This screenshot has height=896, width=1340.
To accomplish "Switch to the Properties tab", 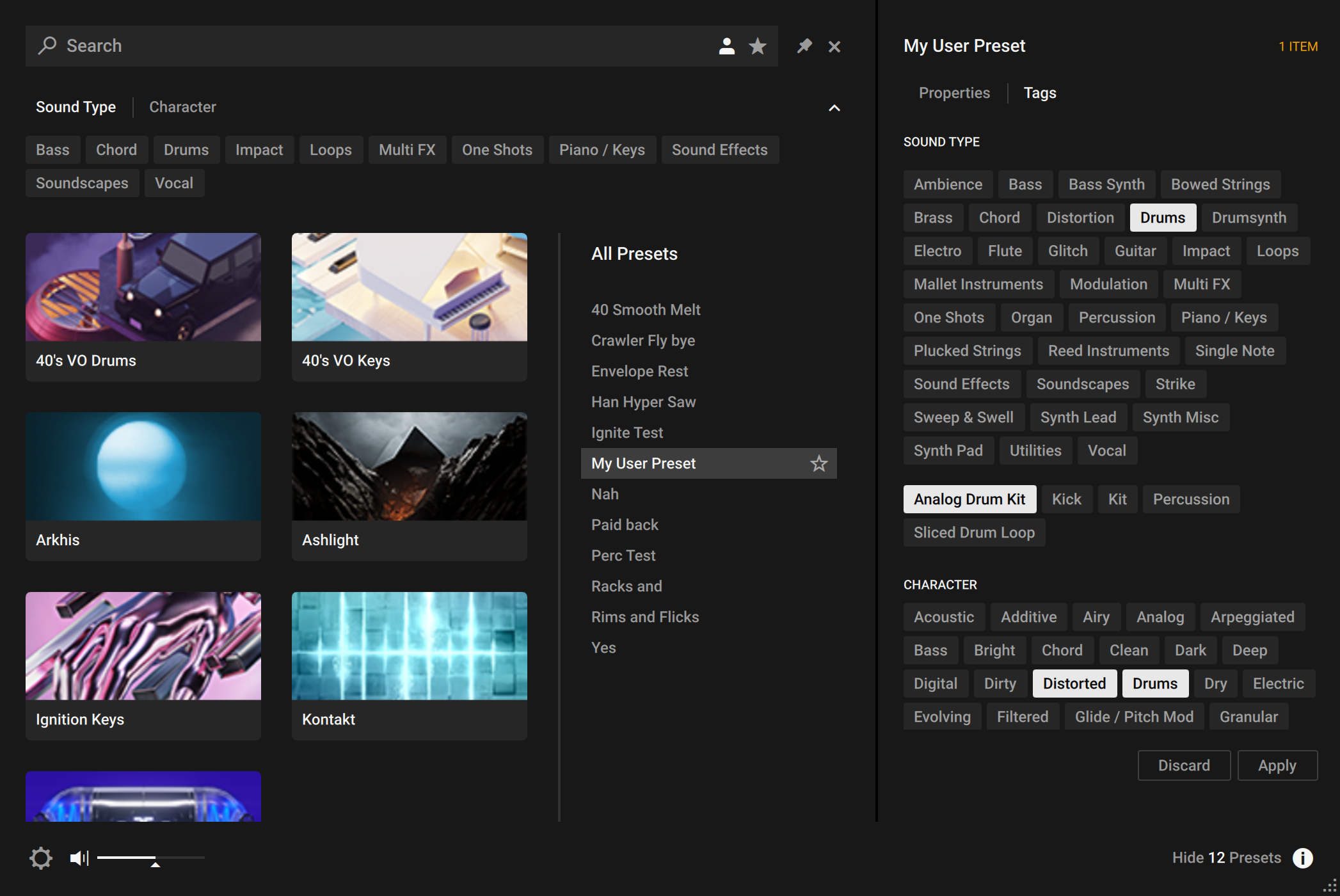I will (954, 93).
